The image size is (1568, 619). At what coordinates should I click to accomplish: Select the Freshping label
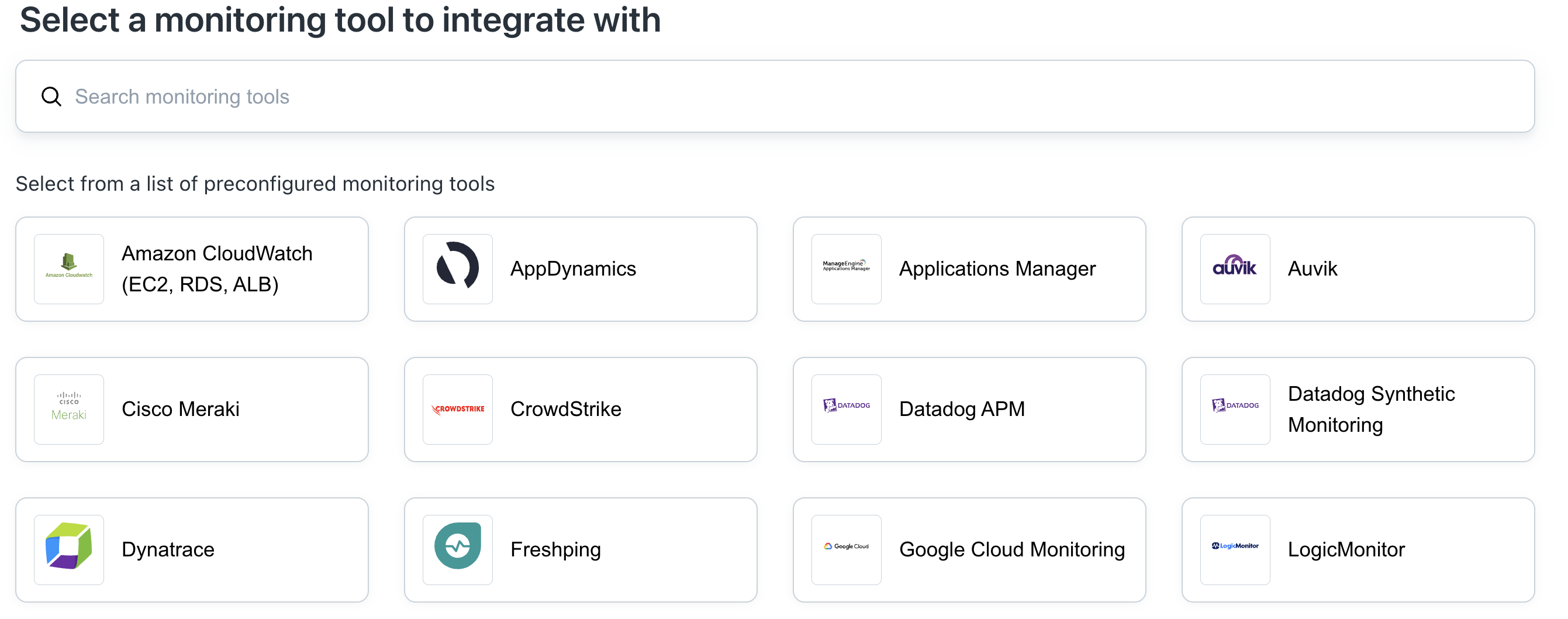555,549
